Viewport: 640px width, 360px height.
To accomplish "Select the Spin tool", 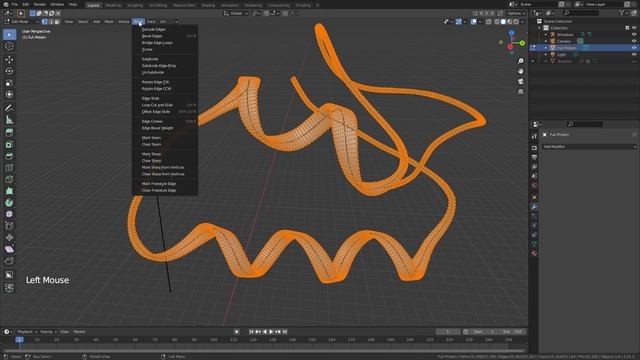I will click(9, 203).
